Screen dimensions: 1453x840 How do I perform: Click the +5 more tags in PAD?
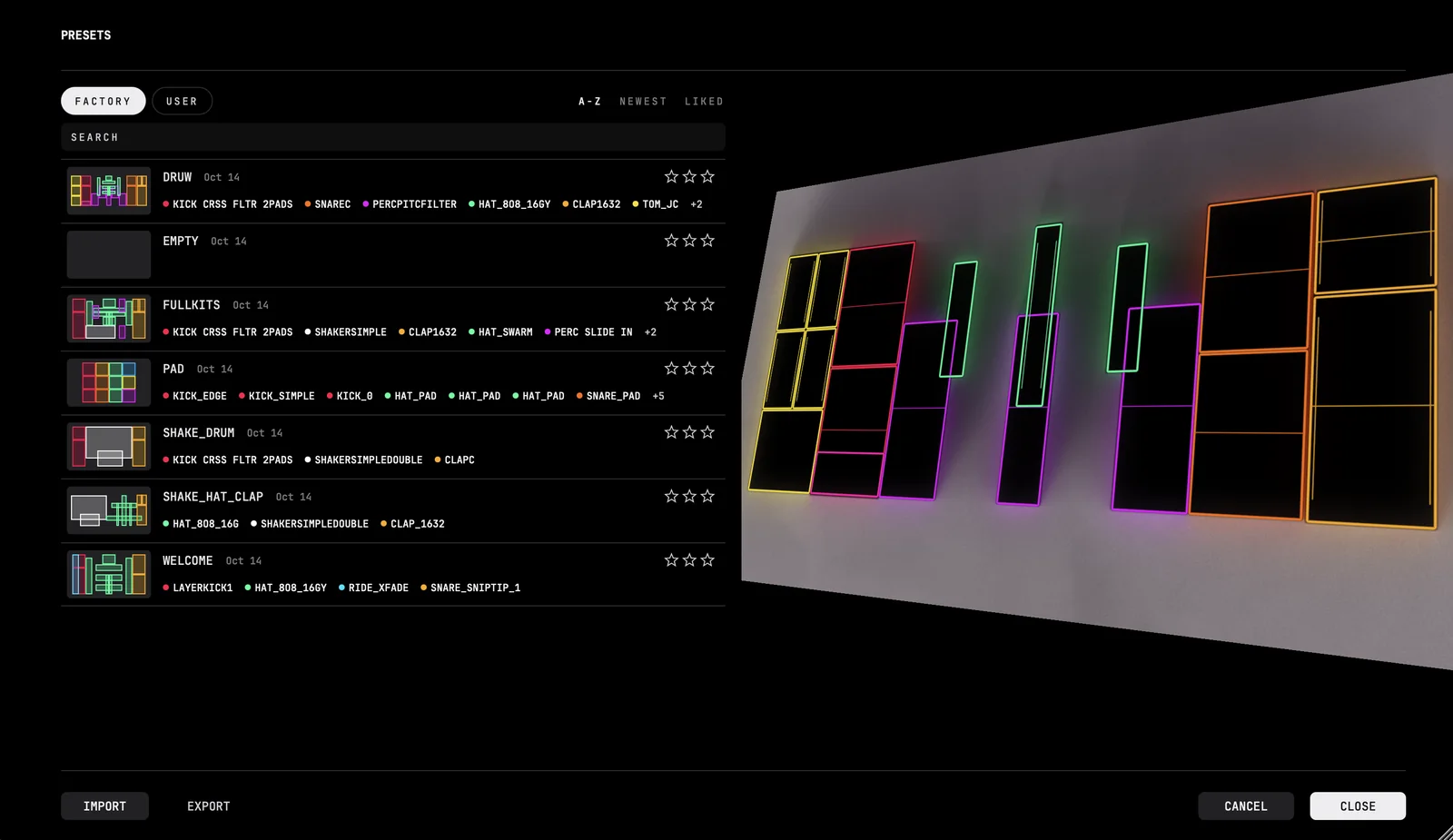[x=658, y=396]
